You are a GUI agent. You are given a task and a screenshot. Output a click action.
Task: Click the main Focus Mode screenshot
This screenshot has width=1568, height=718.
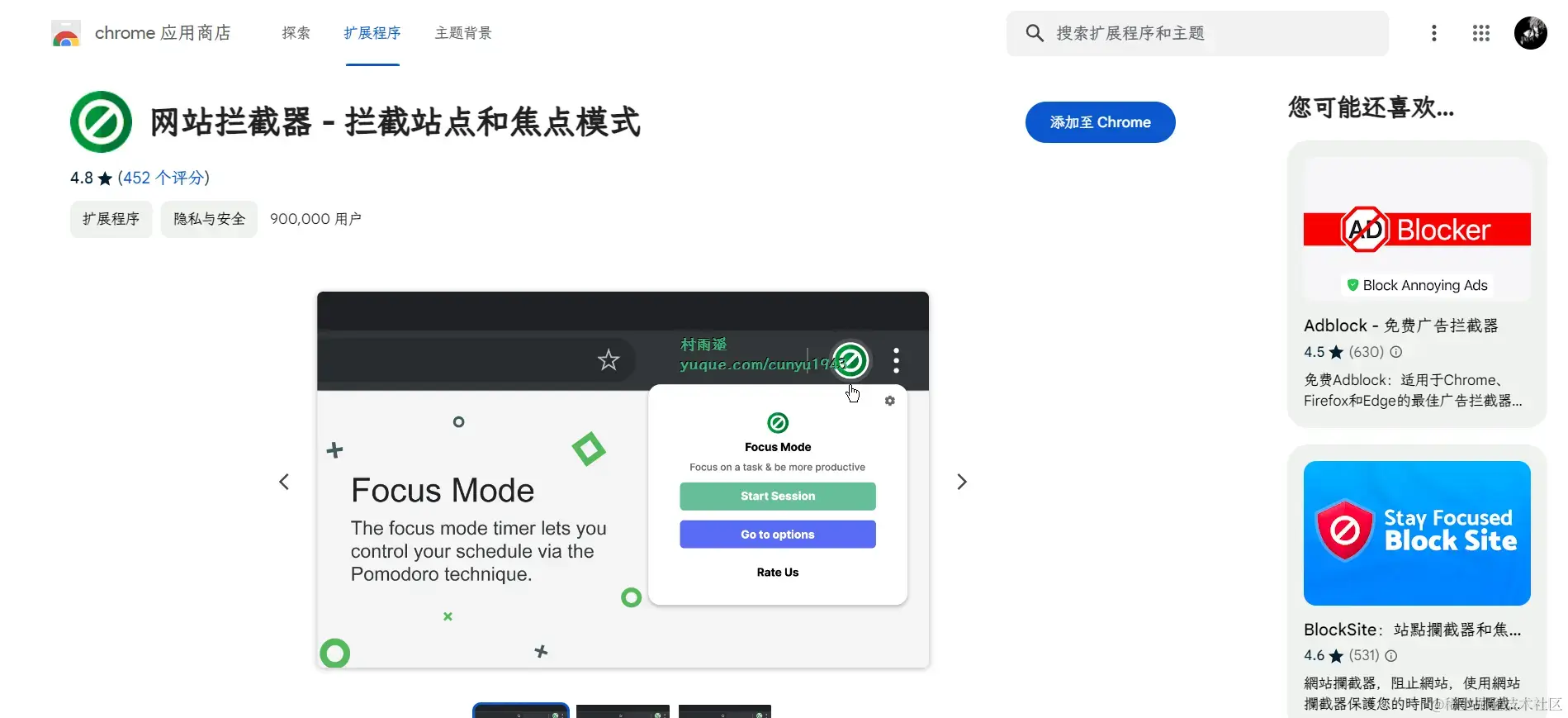623,479
